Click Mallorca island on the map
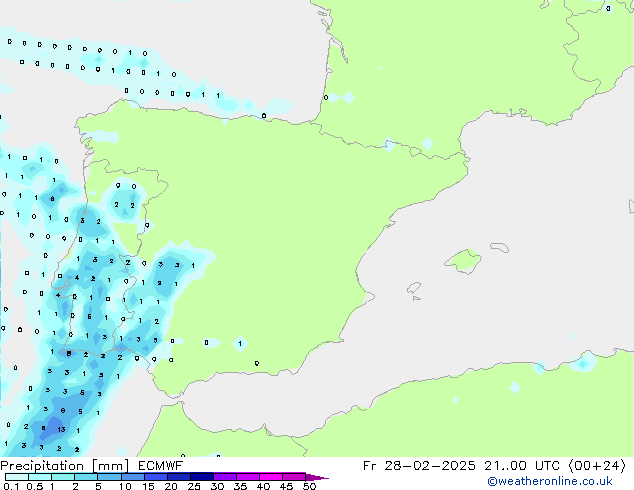The width and height of the screenshot is (634, 490). pyautogui.click(x=463, y=262)
